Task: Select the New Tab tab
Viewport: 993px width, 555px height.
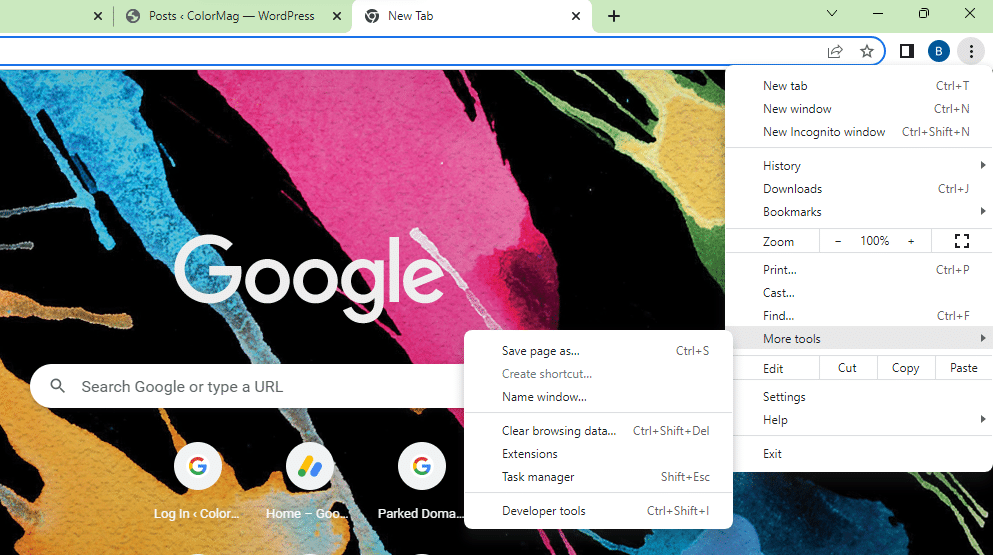Action: click(x=471, y=16)
